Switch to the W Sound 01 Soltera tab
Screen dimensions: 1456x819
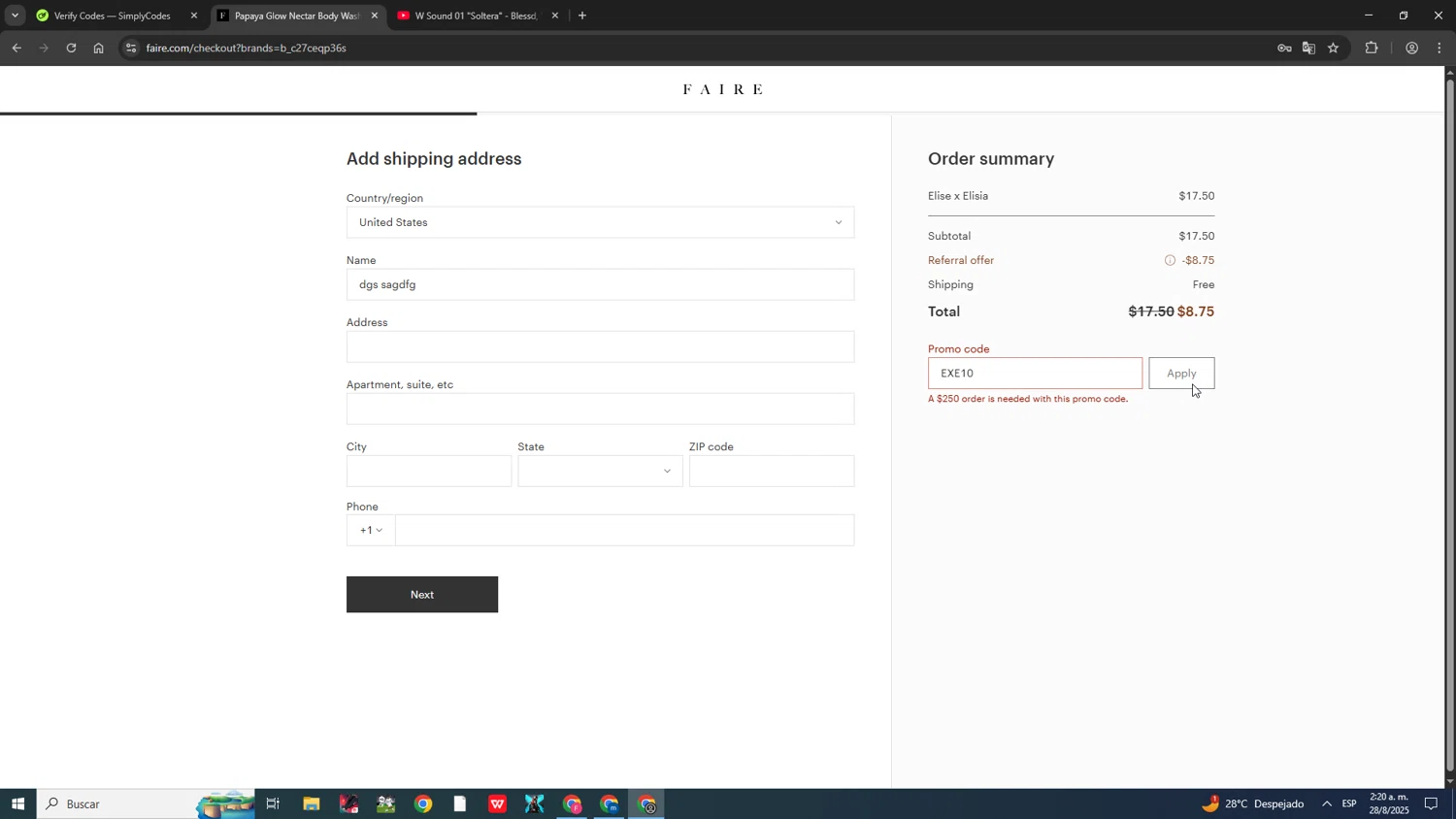coord(476,16)
